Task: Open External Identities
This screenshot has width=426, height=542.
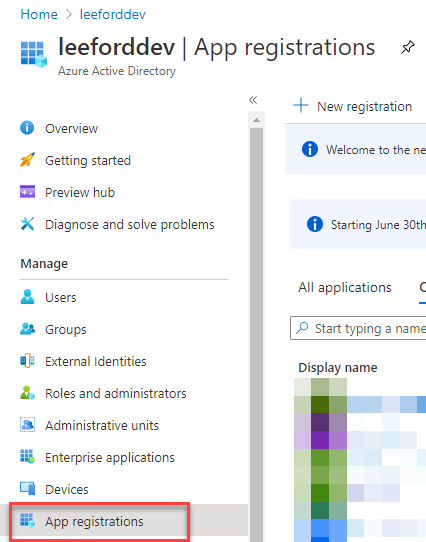Action: click(x=96, y=362)
